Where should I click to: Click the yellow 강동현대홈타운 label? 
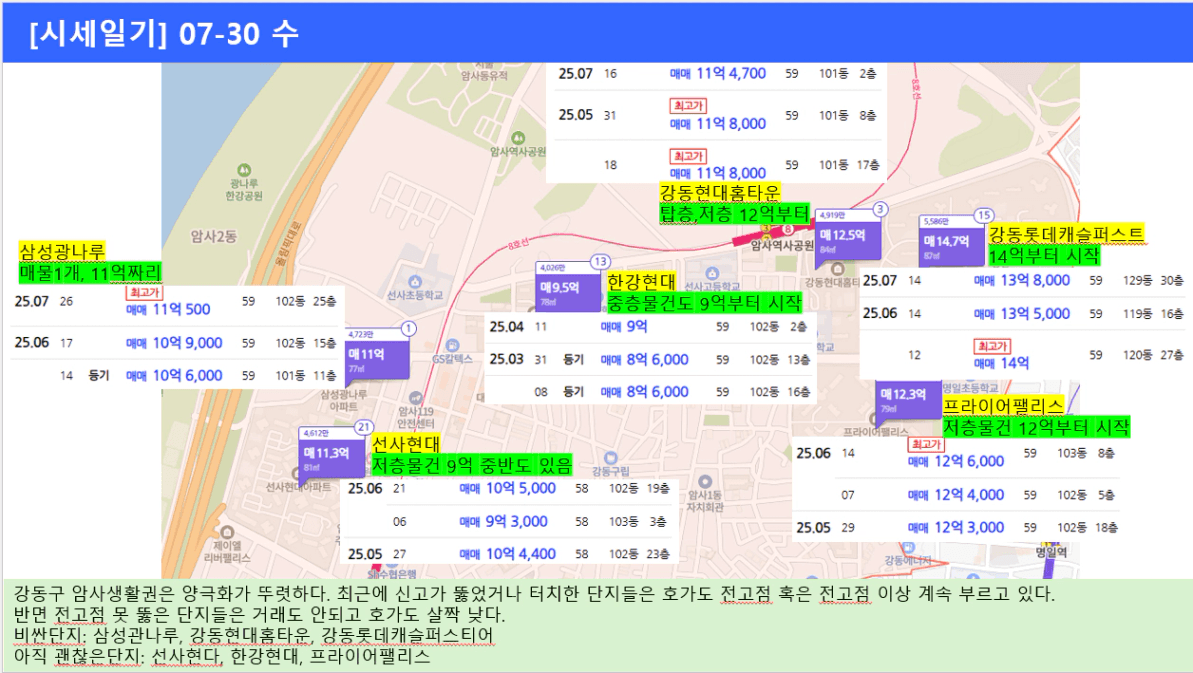click(x=720, y=192)
